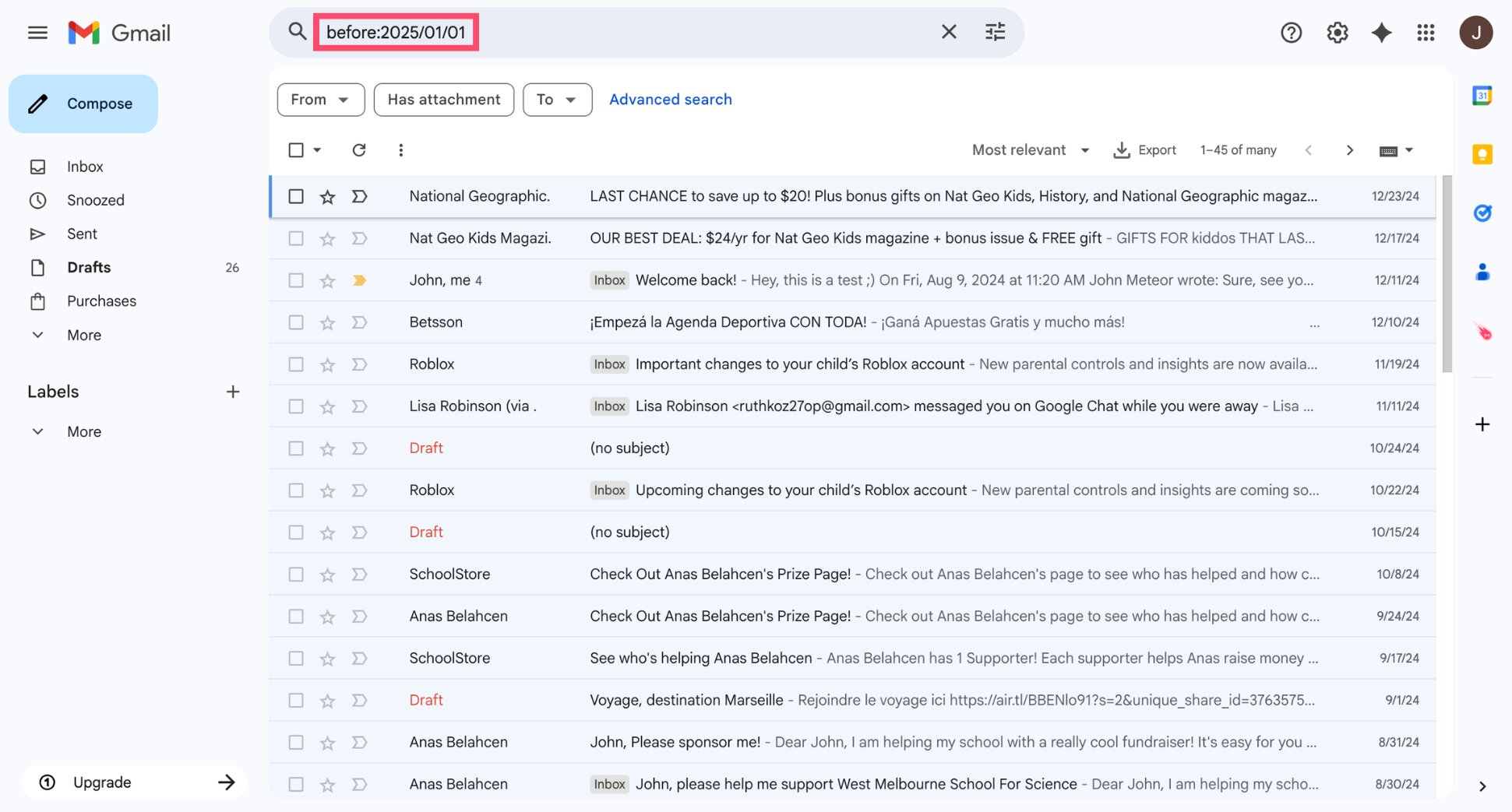Open the 10/15/24 Draft with no subject
The width and height of the screenshot is (1512, 812).
852,533
